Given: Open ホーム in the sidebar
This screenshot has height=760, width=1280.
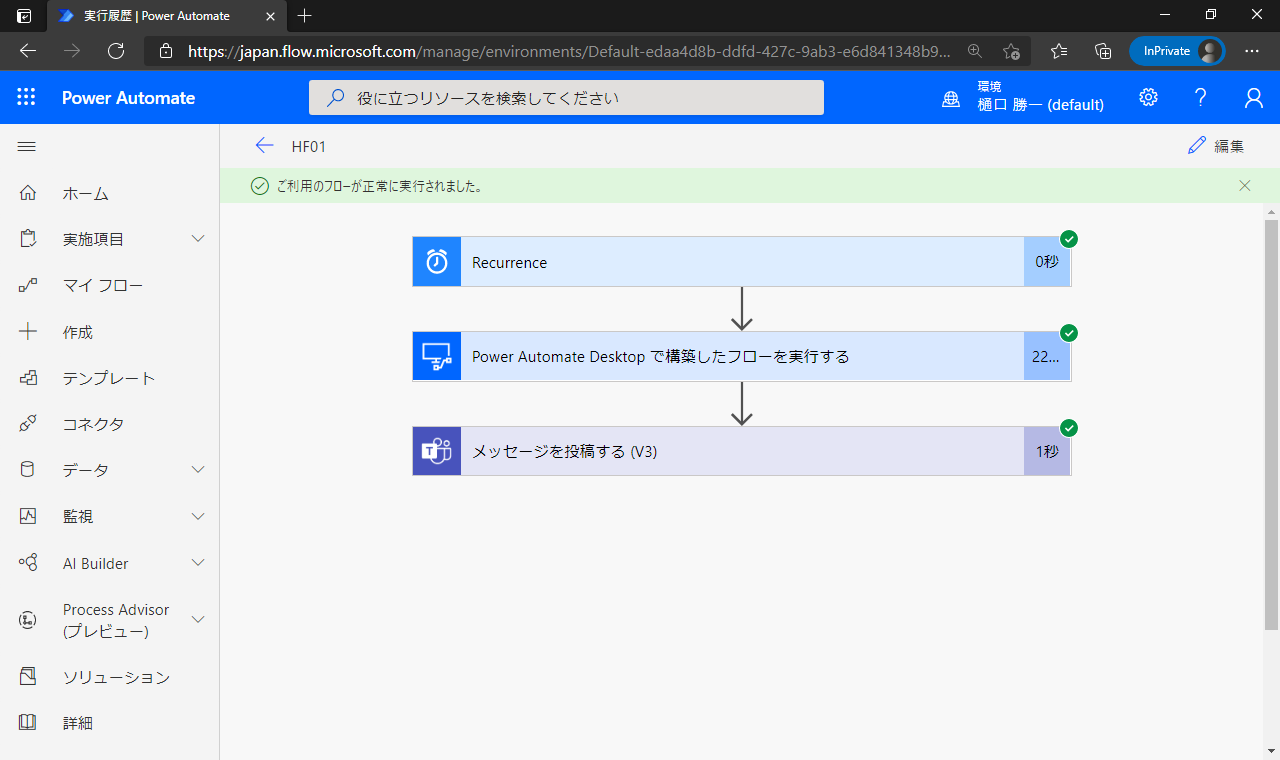Looking at the screenshot, I should pyautogui.click(x=86, y=193).
